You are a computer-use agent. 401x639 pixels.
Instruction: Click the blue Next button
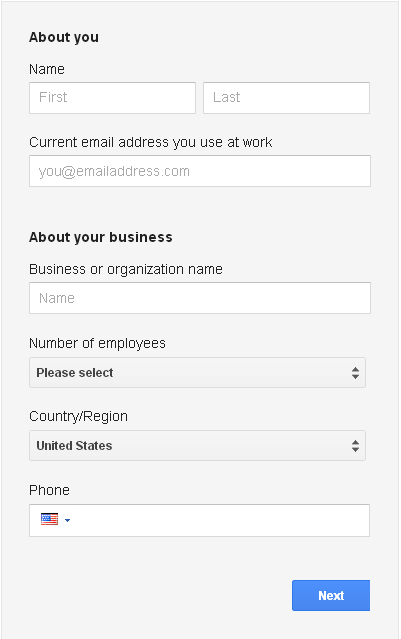(331, 595)
